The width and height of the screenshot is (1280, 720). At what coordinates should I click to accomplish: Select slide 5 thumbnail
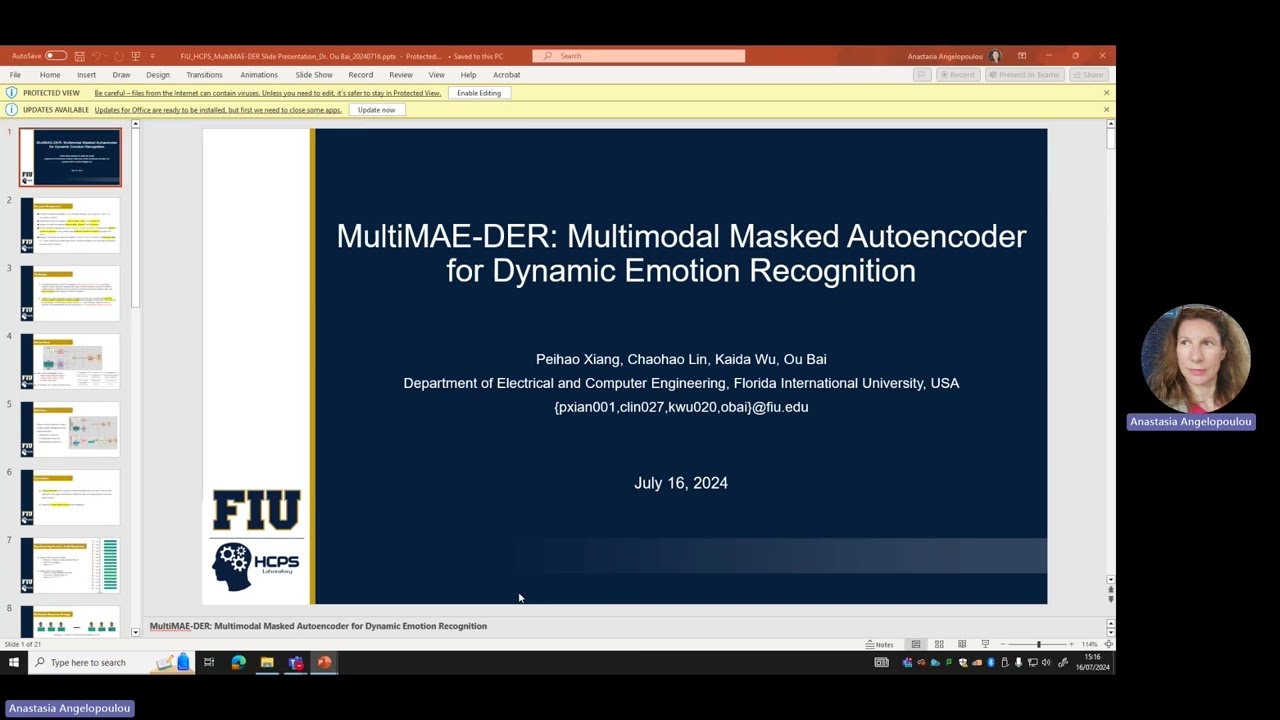[x=70, y=429]
